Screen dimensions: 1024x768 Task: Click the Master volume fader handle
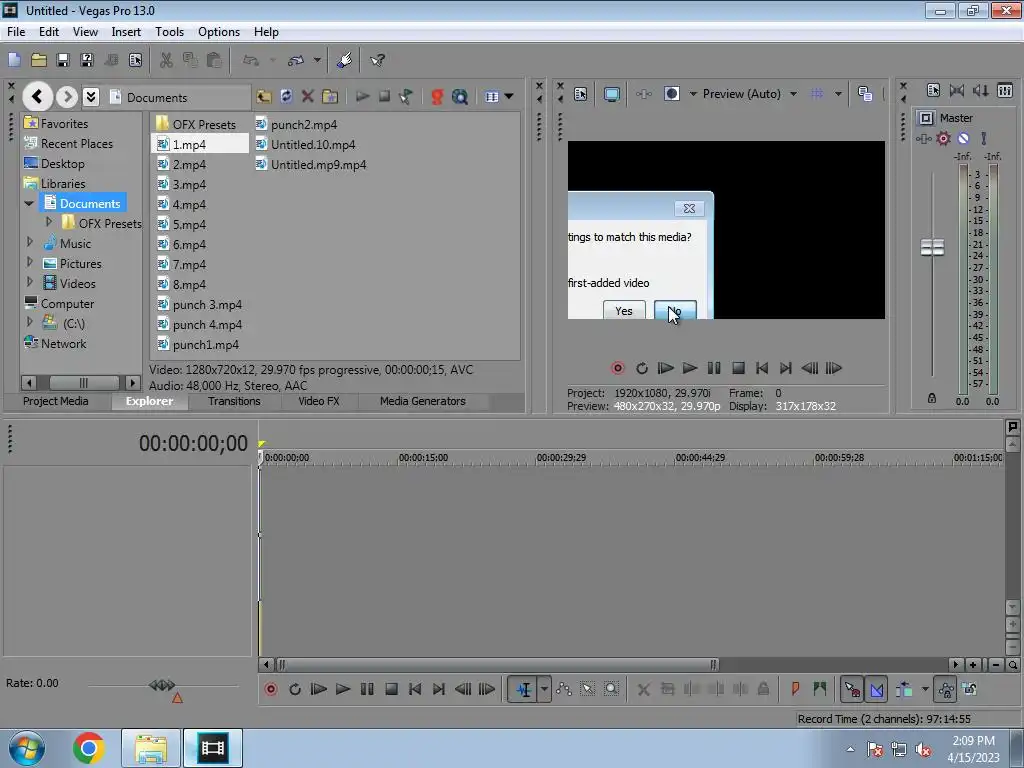pos(932,248)
